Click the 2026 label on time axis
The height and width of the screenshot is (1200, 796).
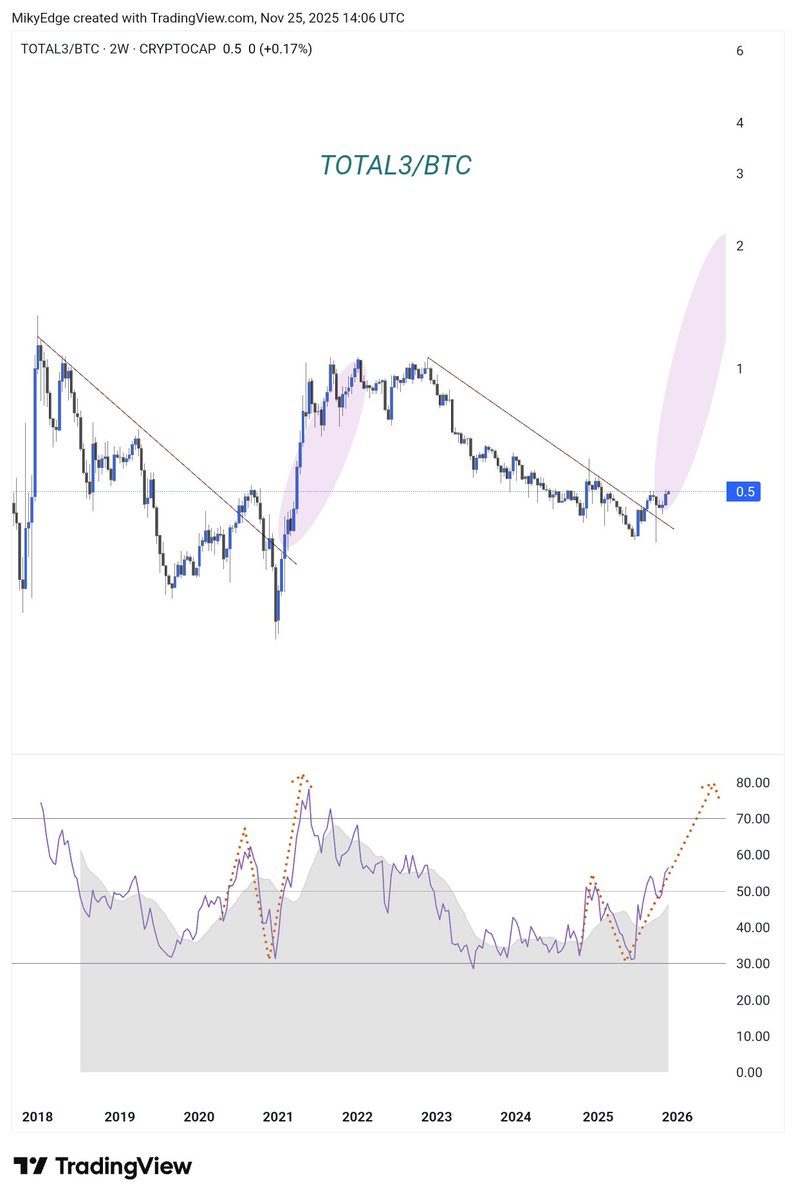677,1115
